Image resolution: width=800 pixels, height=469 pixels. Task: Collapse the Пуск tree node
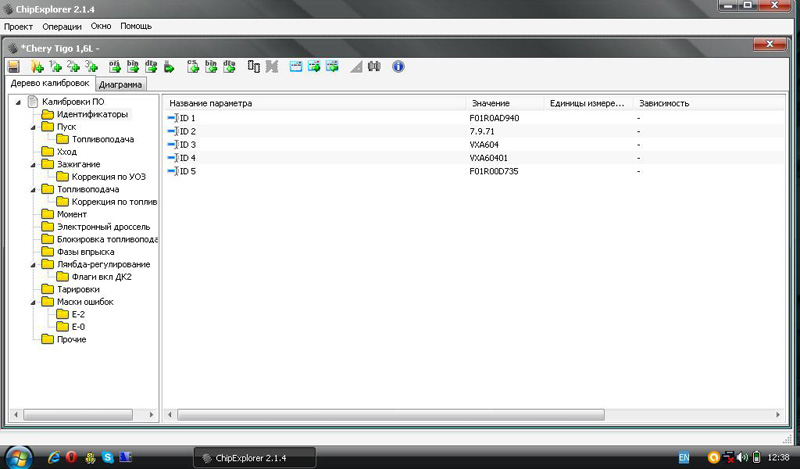pos(33,127)
